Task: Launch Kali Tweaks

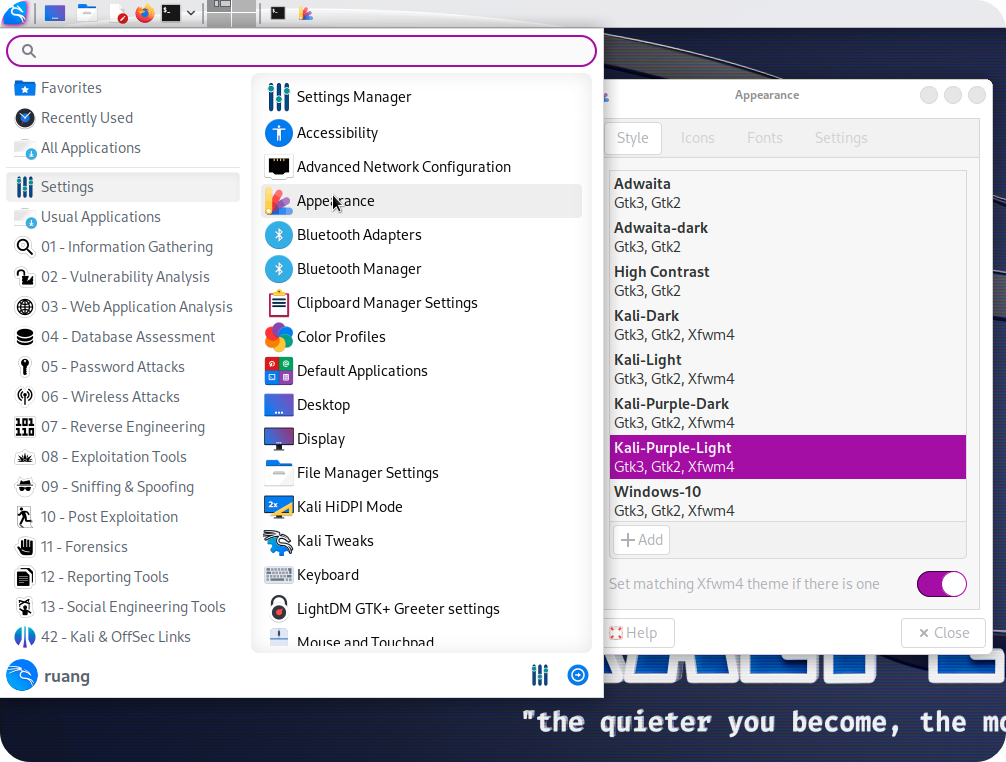Action: coord(422,541)
